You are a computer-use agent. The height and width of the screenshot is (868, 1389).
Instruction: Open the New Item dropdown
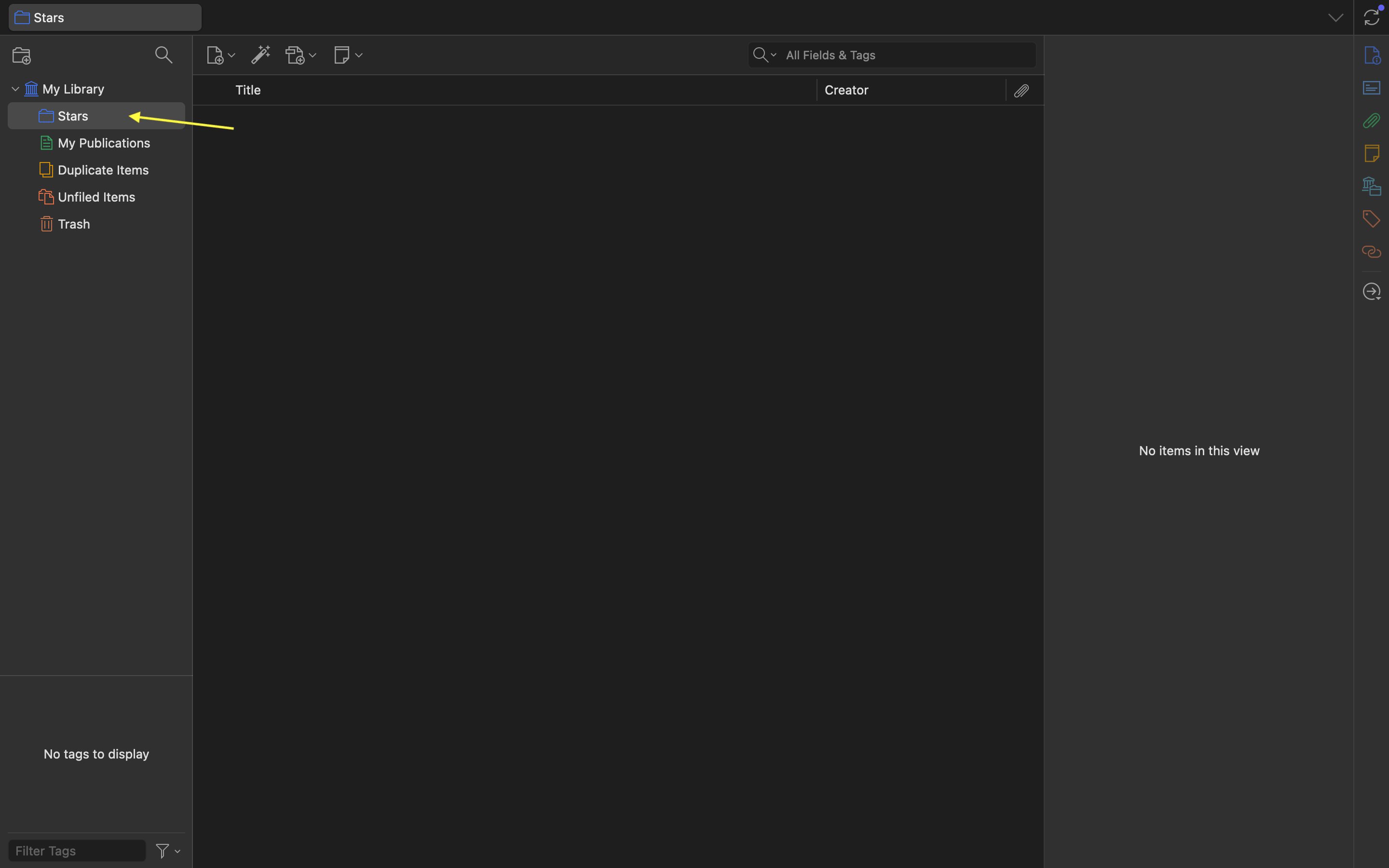click(220, 55)
